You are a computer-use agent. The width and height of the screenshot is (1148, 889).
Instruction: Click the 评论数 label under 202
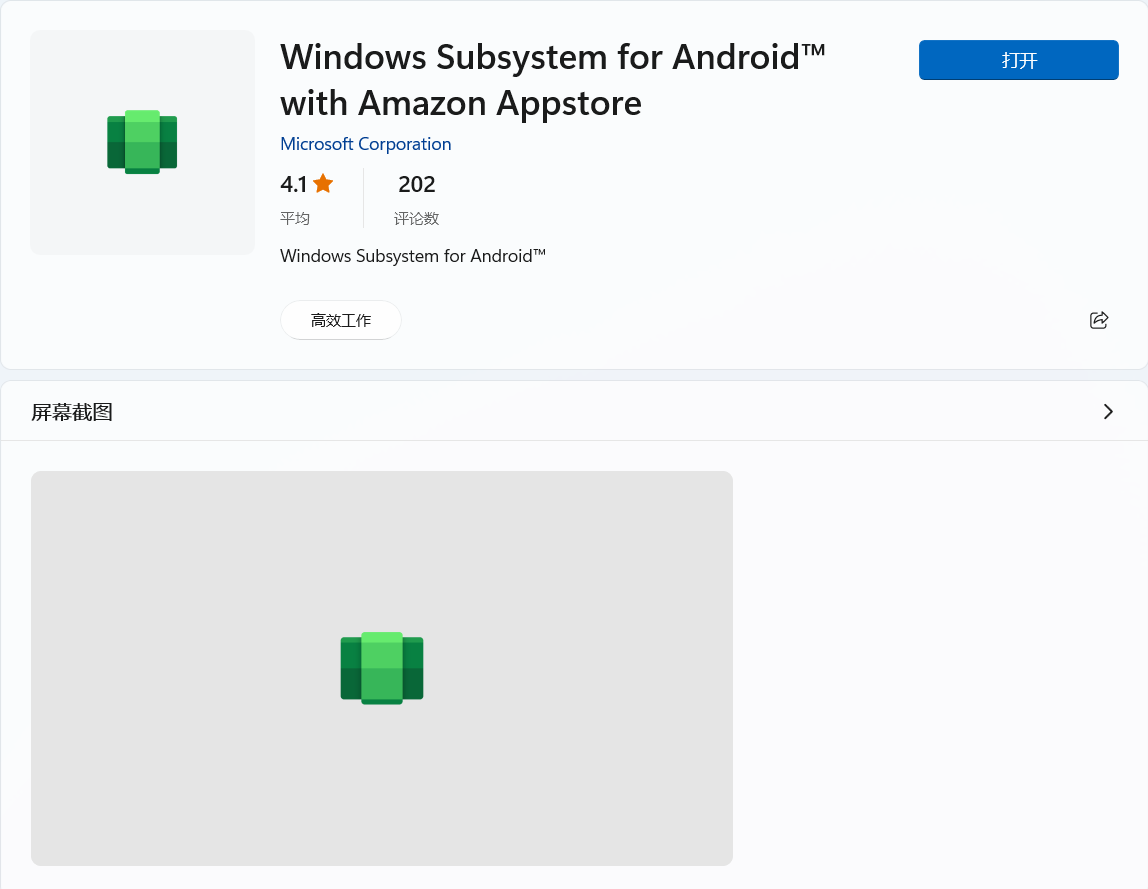(416, 218)
